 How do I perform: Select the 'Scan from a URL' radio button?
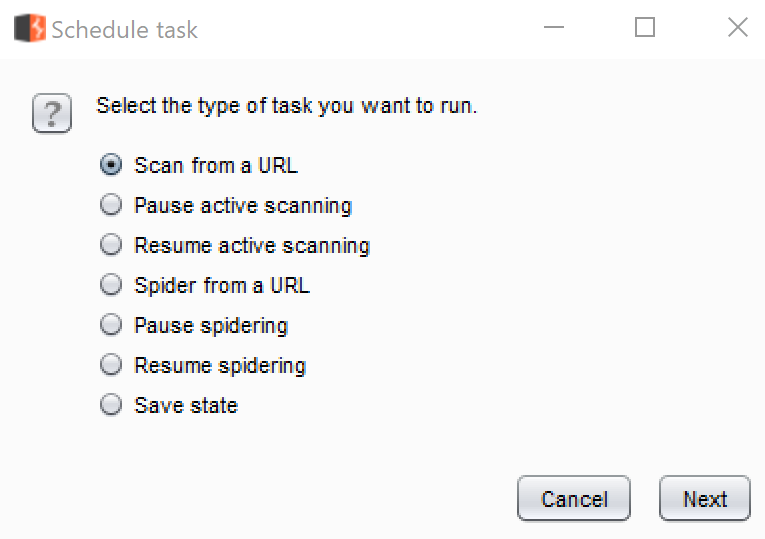coord(111,165)
